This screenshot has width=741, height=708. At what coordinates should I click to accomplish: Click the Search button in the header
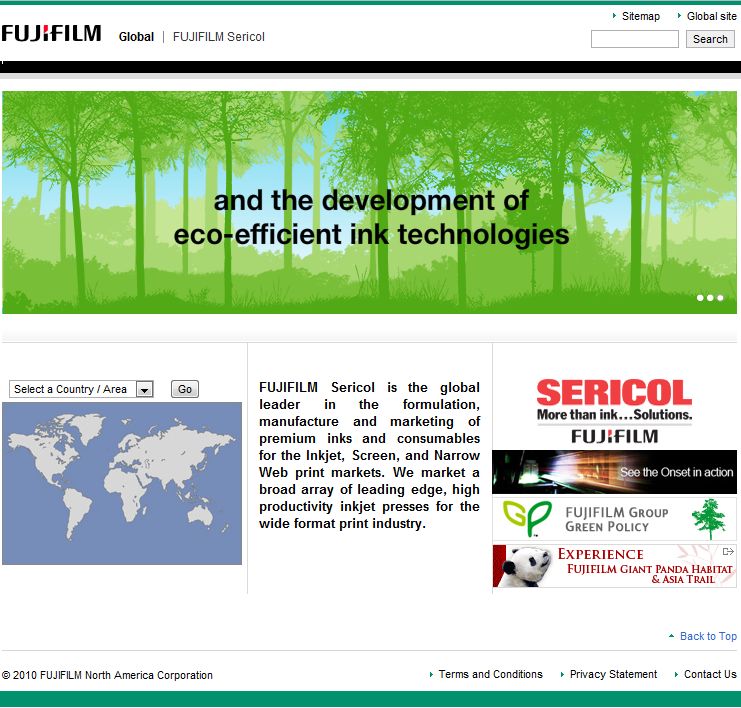point(710,39)
